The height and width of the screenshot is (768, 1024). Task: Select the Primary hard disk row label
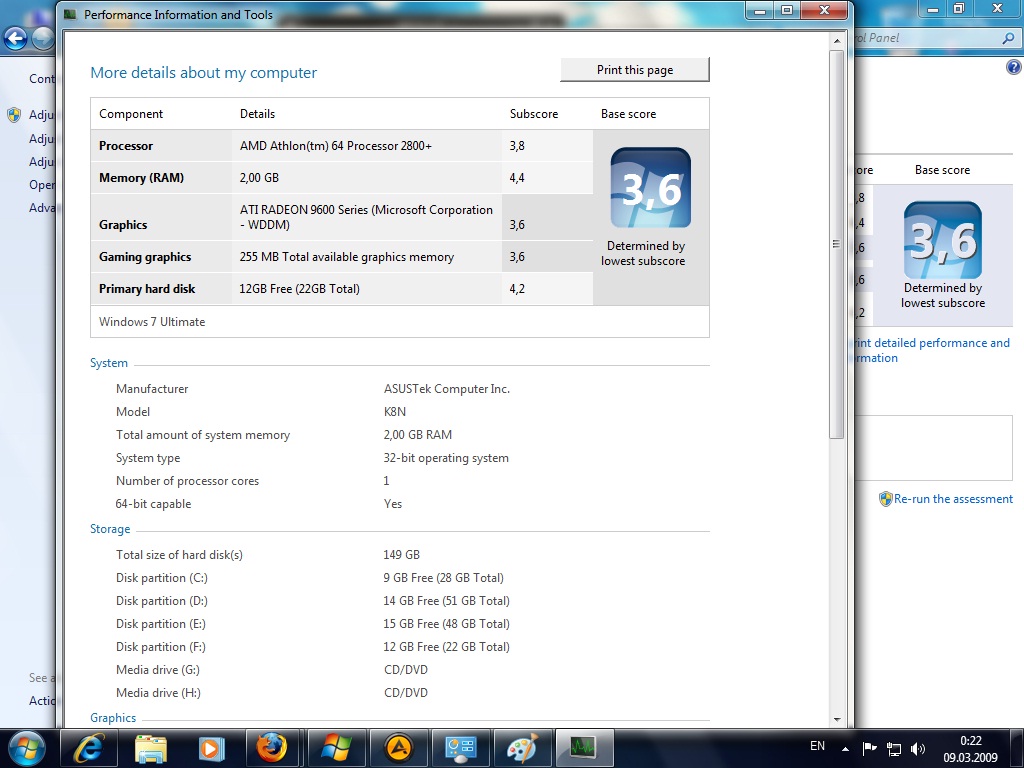click(147, 289)
